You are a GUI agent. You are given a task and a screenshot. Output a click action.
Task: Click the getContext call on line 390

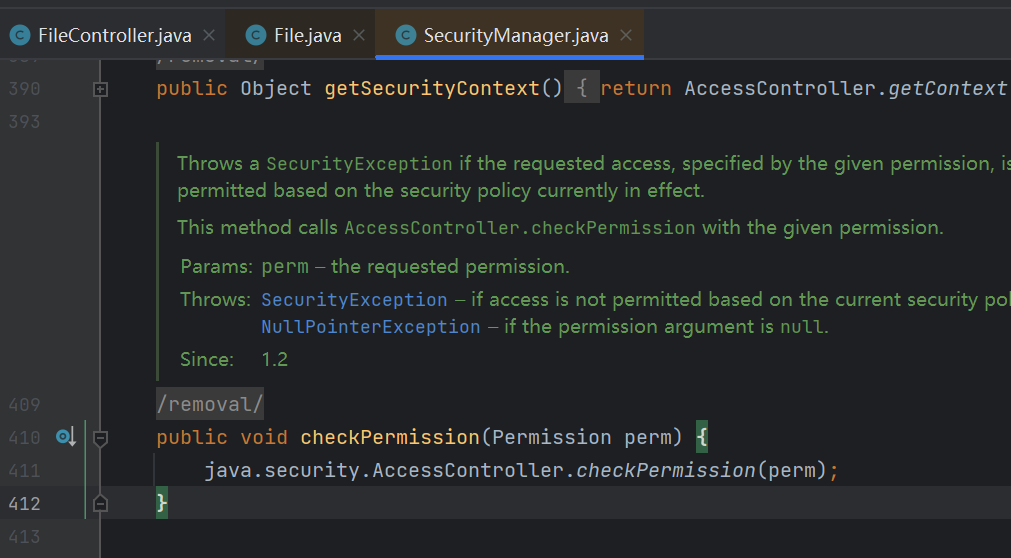click(949, 88)
